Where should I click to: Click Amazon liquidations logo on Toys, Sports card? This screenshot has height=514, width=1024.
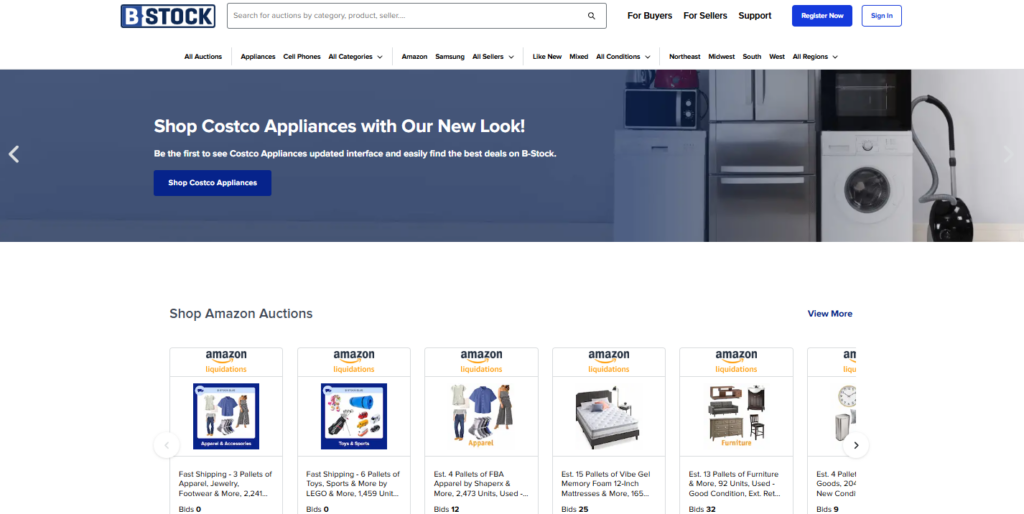click(354, 361)
